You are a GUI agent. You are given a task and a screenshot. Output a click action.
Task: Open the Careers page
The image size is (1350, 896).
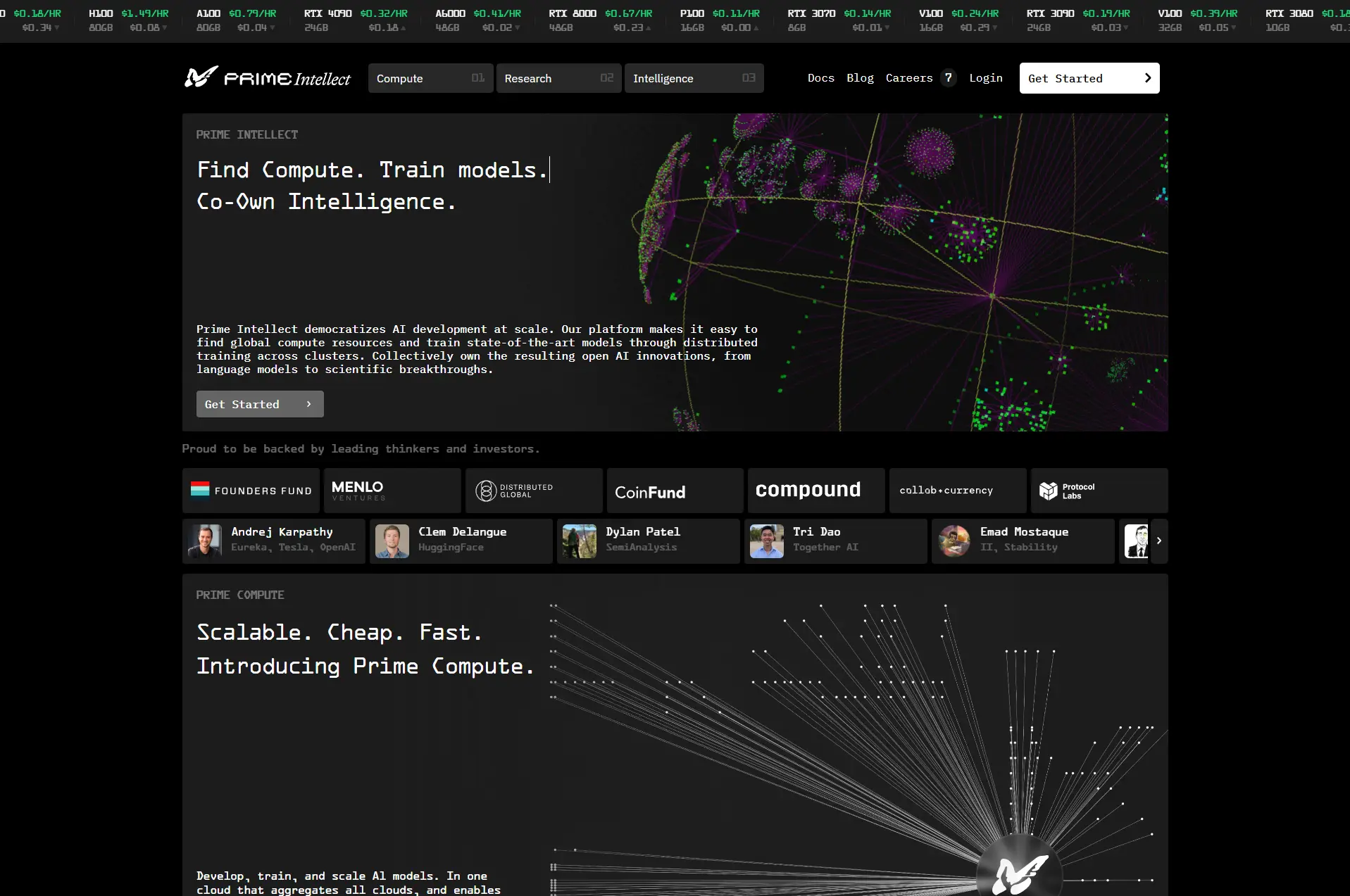tap(909, 78)
